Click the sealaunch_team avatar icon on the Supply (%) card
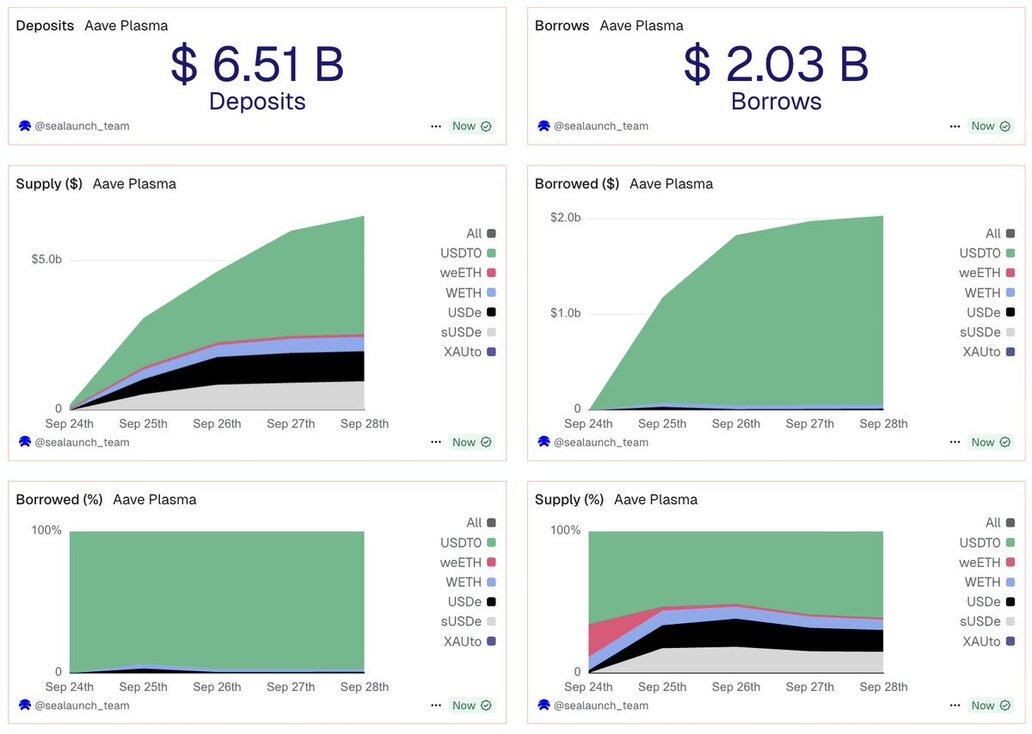The height and width of the screenshot is (734, 1032). coord(544,705)
